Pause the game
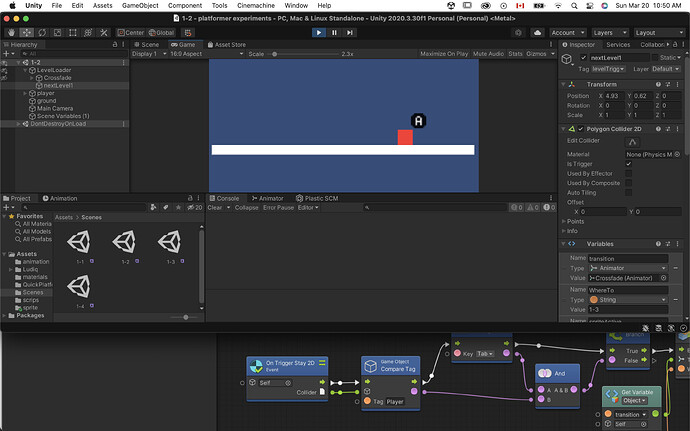 click(334, 33)
